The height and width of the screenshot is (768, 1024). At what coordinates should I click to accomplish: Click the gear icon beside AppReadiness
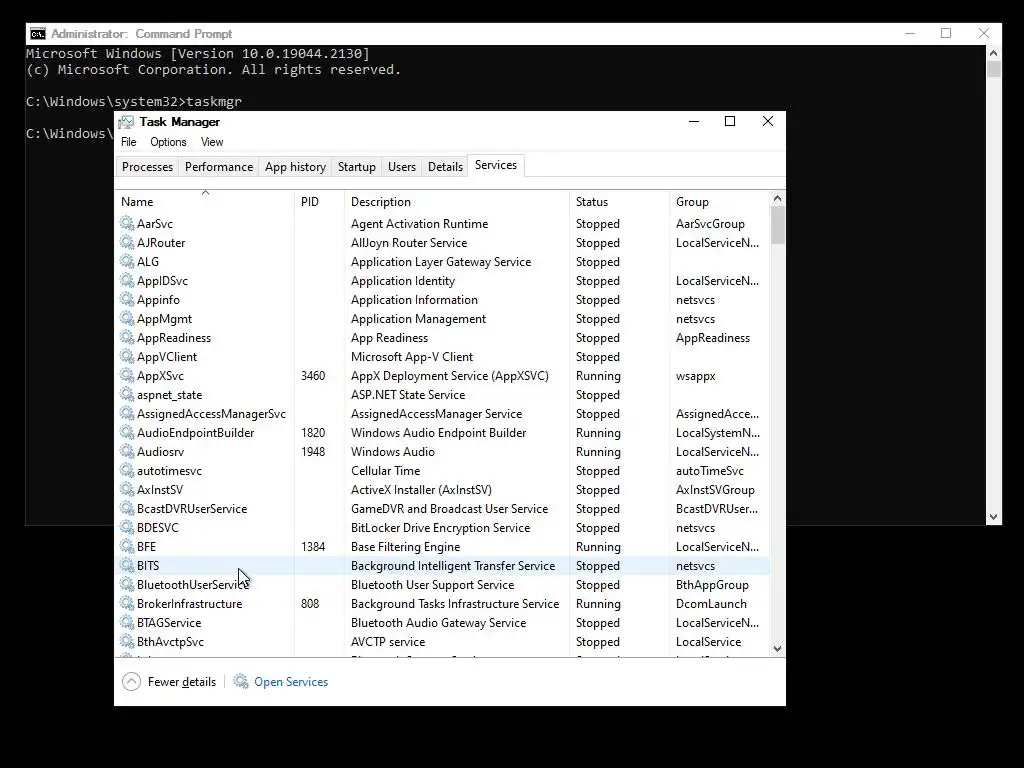[127, 337]
